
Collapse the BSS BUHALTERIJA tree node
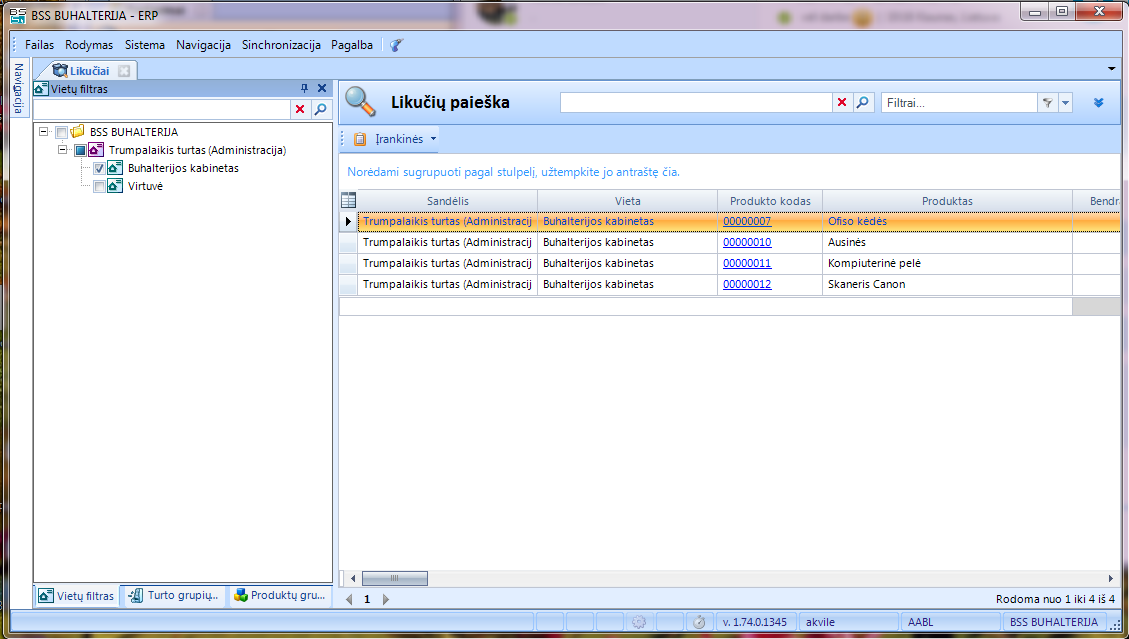(44, 133)
